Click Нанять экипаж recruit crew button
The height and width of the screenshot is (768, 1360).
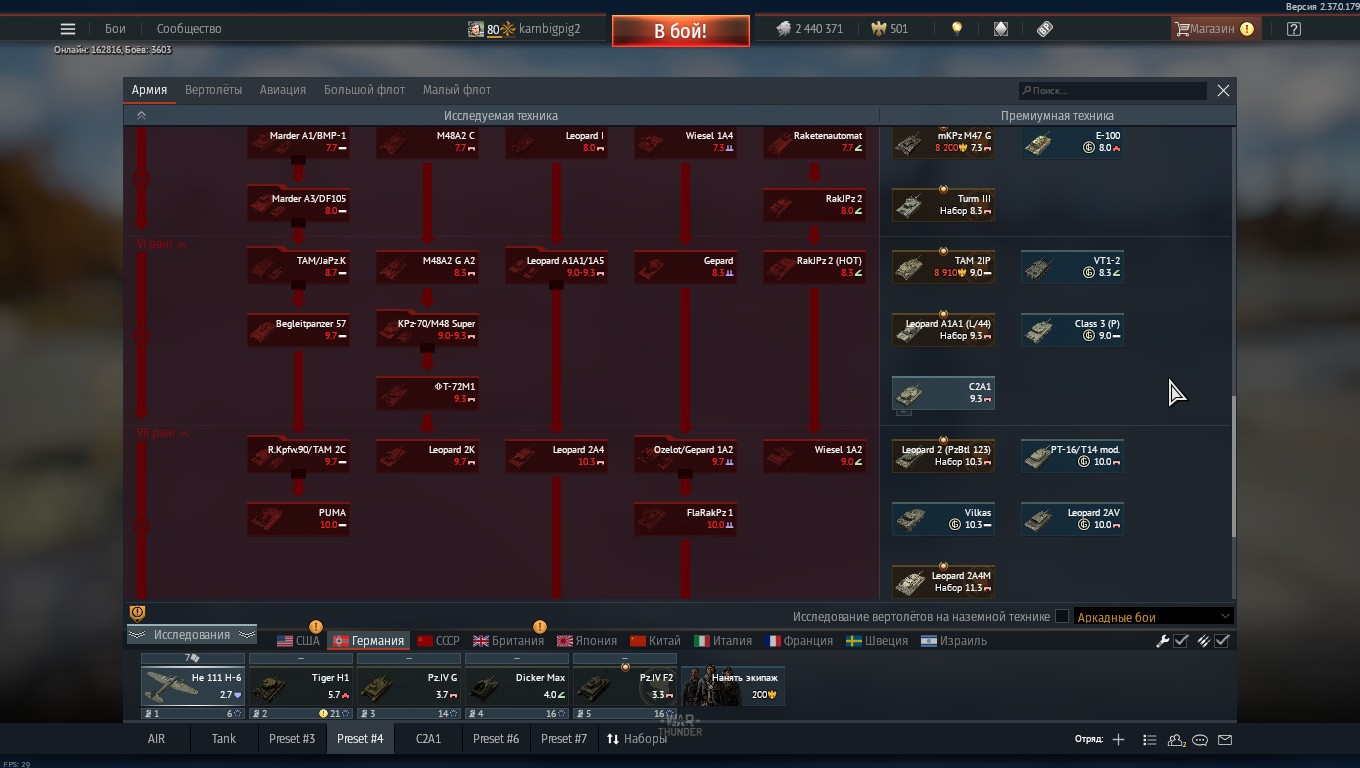point(732,686)
